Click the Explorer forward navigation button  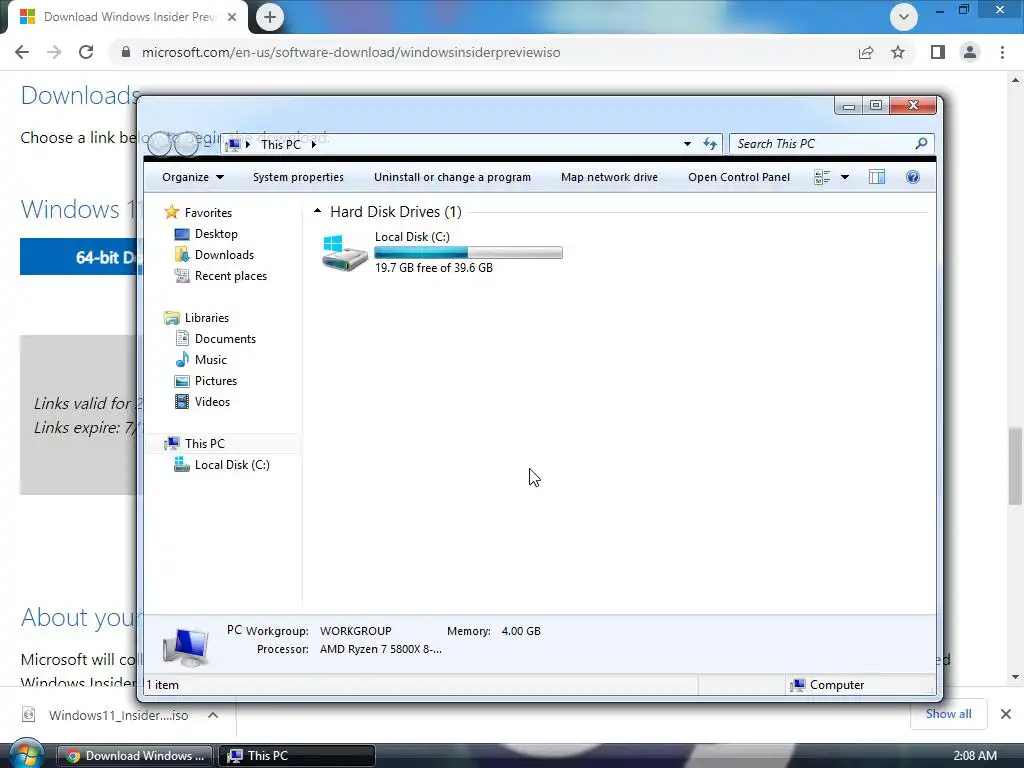click(x=186, y=144)
